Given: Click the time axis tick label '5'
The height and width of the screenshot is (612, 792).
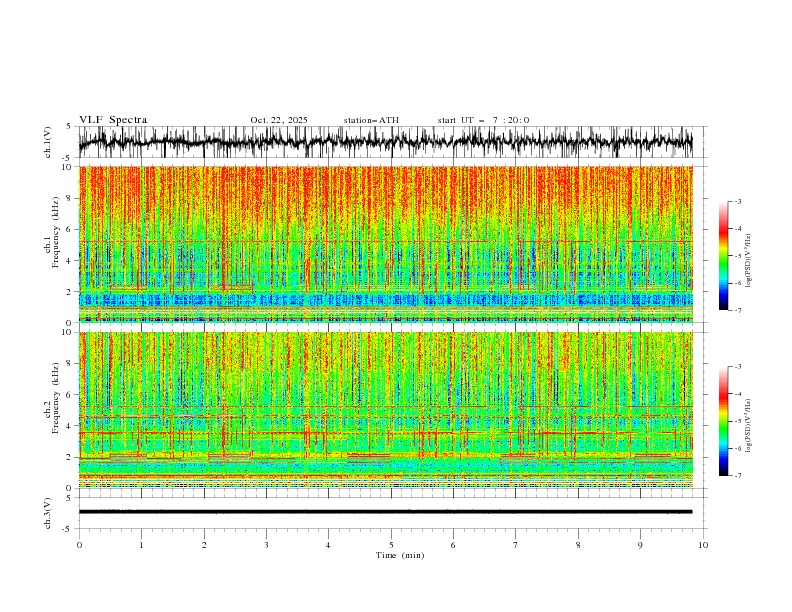Looking at the screenshot, I should 391,545.
